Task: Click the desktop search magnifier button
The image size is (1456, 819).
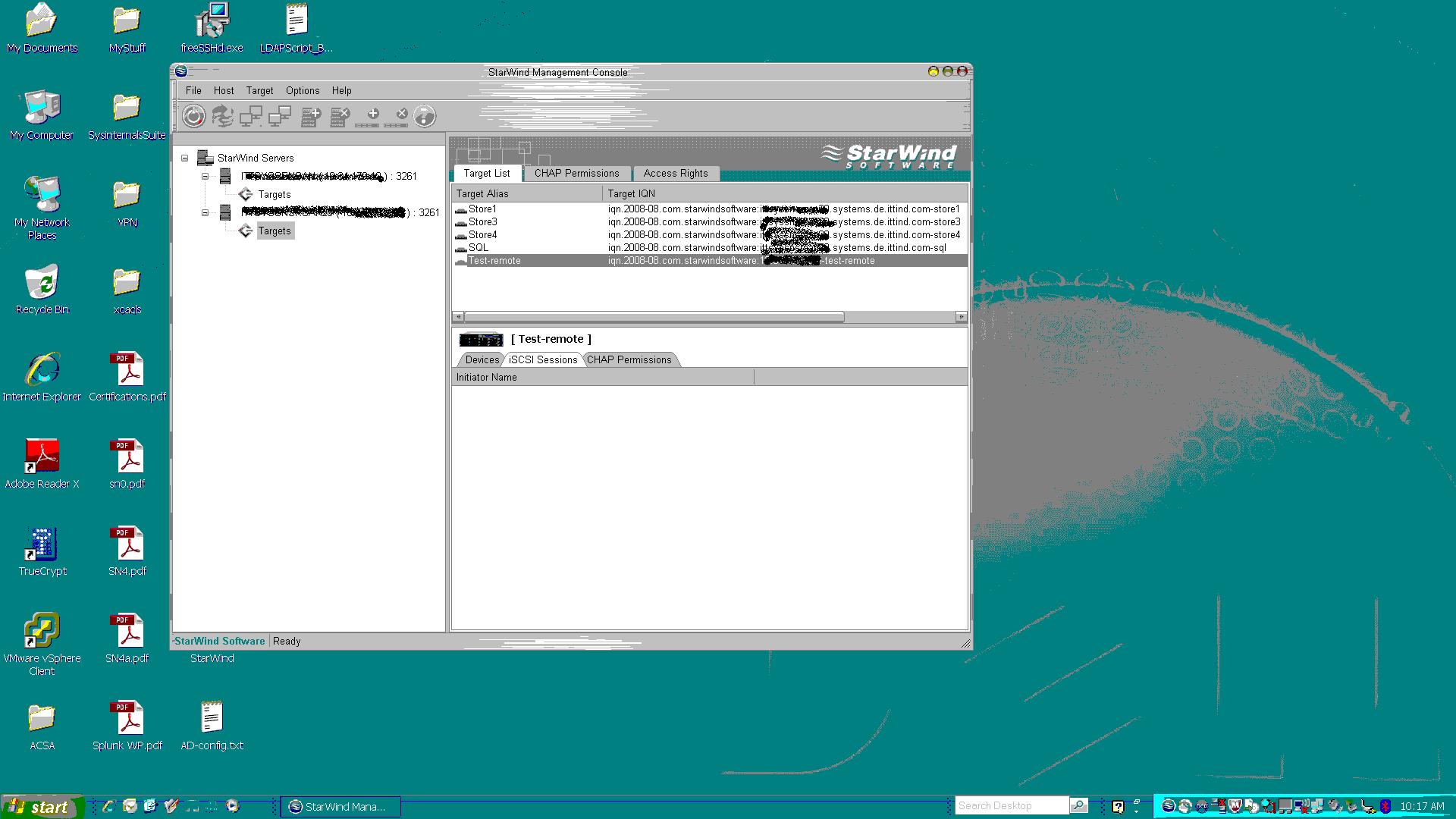Action: 1078,805
